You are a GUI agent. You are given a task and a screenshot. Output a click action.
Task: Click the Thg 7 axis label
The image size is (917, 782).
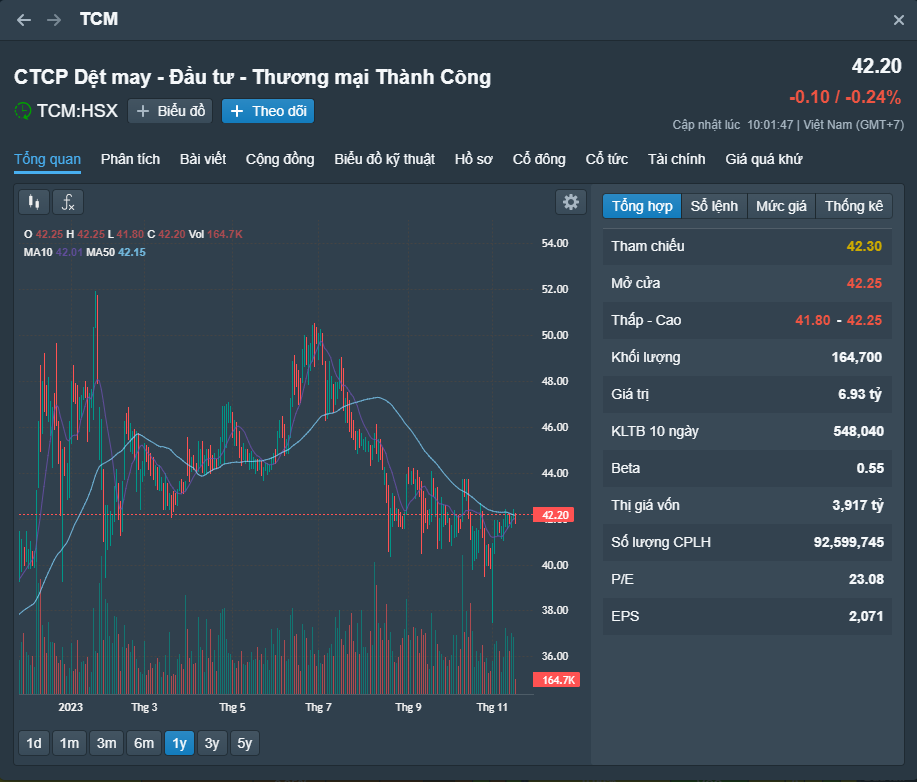pyautogui.click(x=318, y=707)
